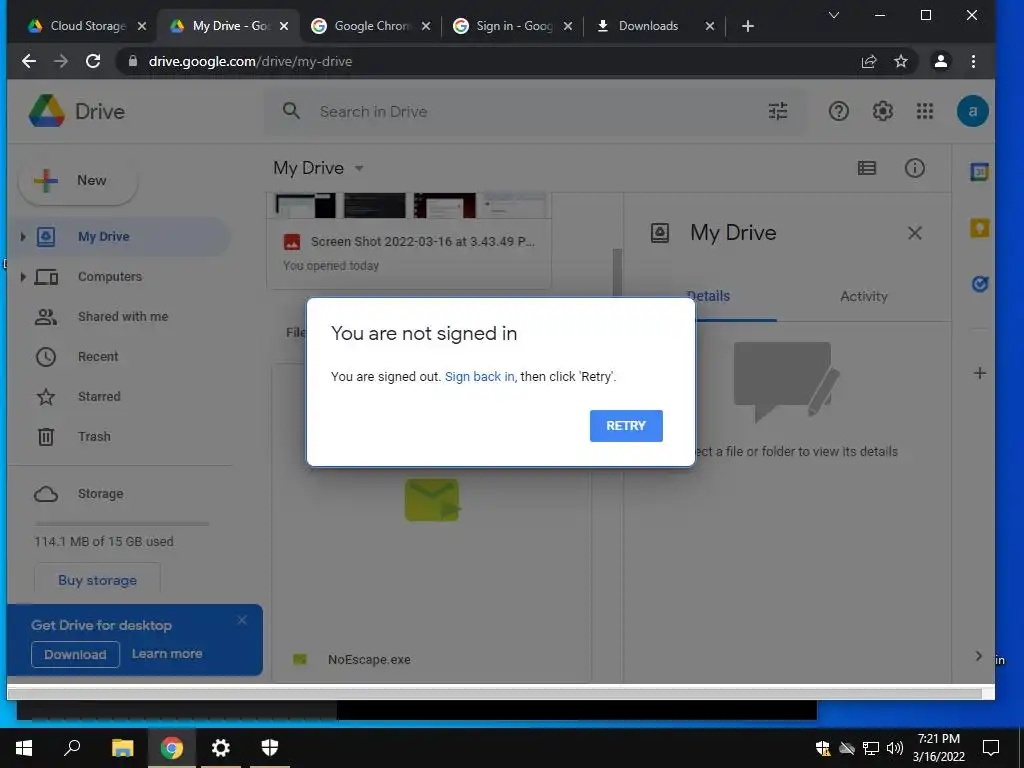Close the My Drive details panel
The image size is (1024, 768).
coord(914,233)
